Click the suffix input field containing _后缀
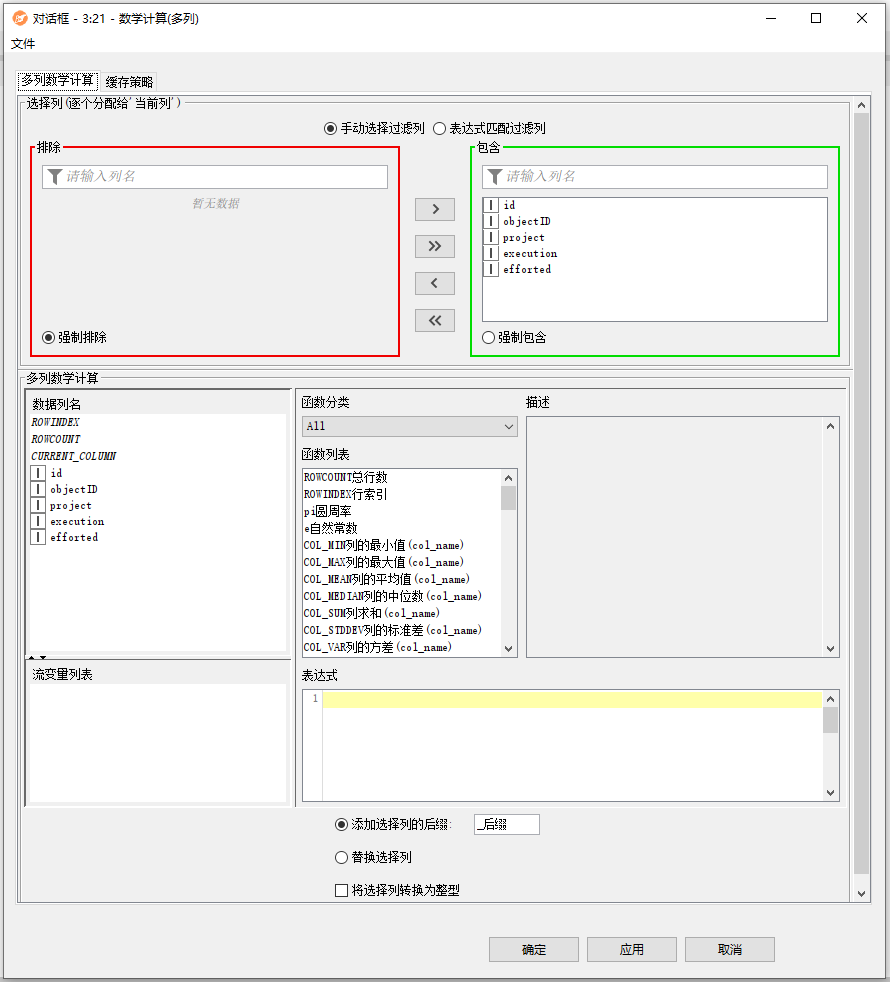 [506, 824]
